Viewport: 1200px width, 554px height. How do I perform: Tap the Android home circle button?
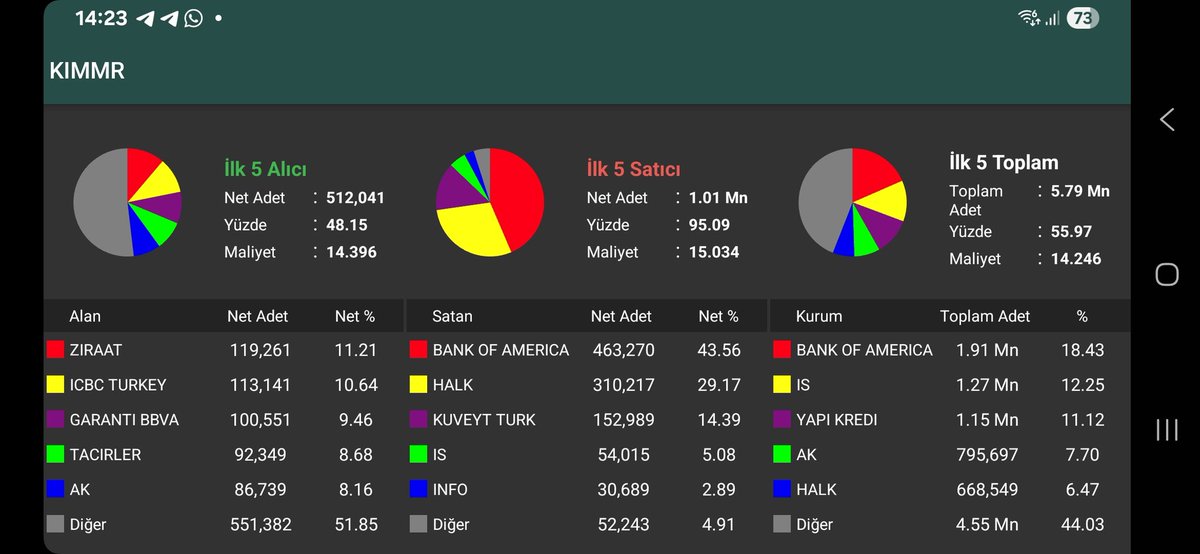pos(1166,275)
